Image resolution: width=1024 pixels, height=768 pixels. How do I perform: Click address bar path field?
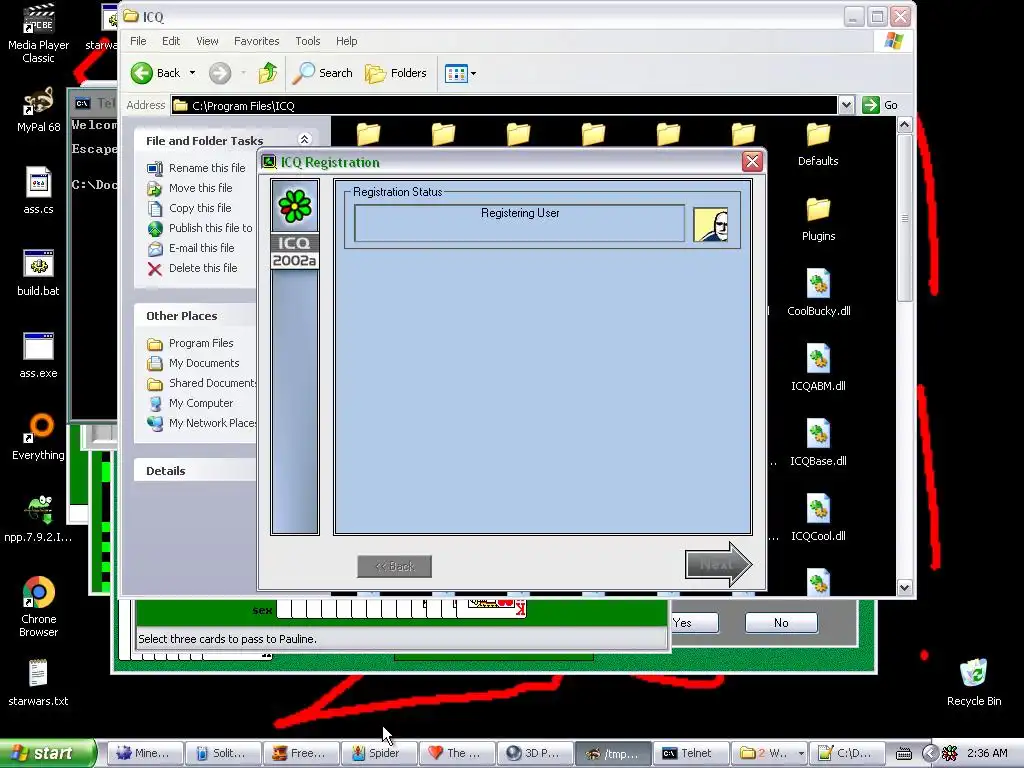(x=504, y=105)
